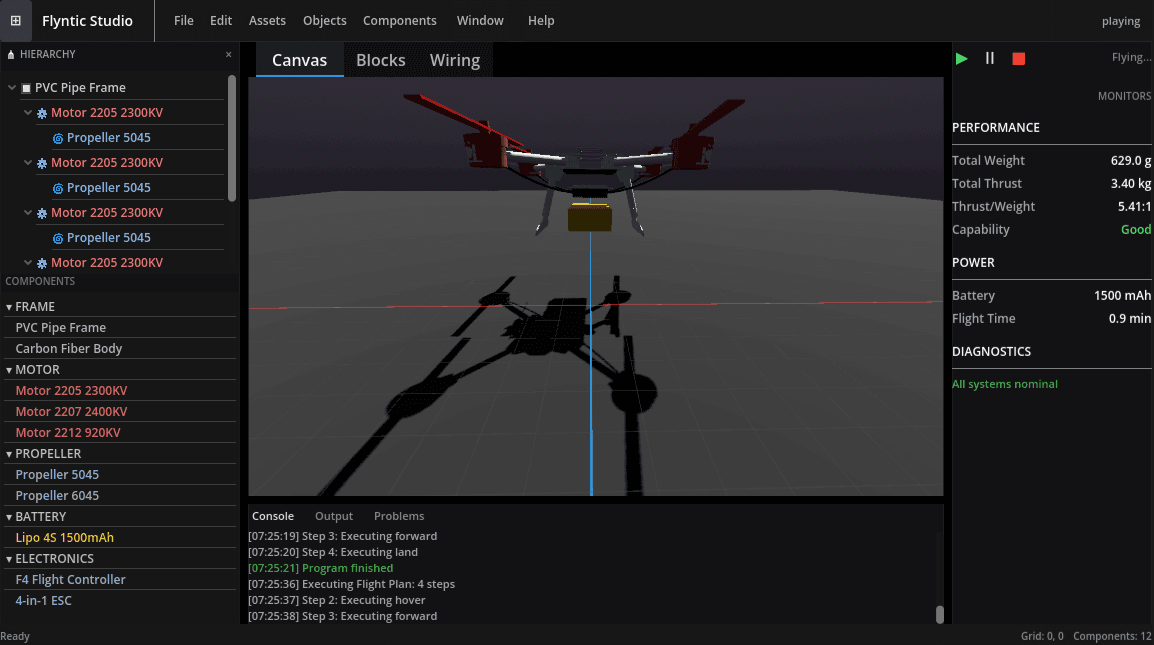Screen dimensions: 1154x645
Task: Select PVC Pipe Frame in hierarchy
Action: [x=80, y=88]
